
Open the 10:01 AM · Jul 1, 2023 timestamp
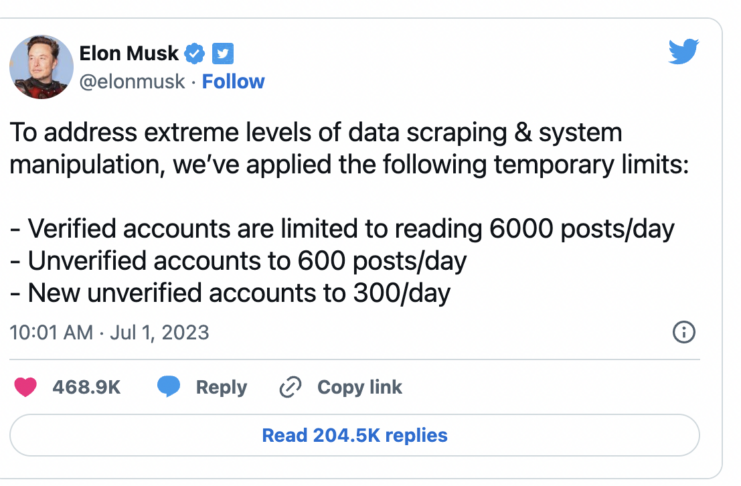109,332
